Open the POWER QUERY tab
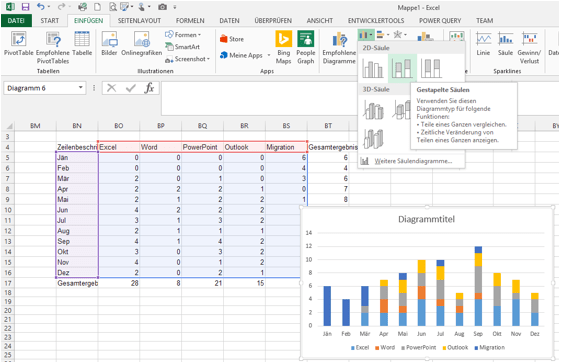 point(440,21)
